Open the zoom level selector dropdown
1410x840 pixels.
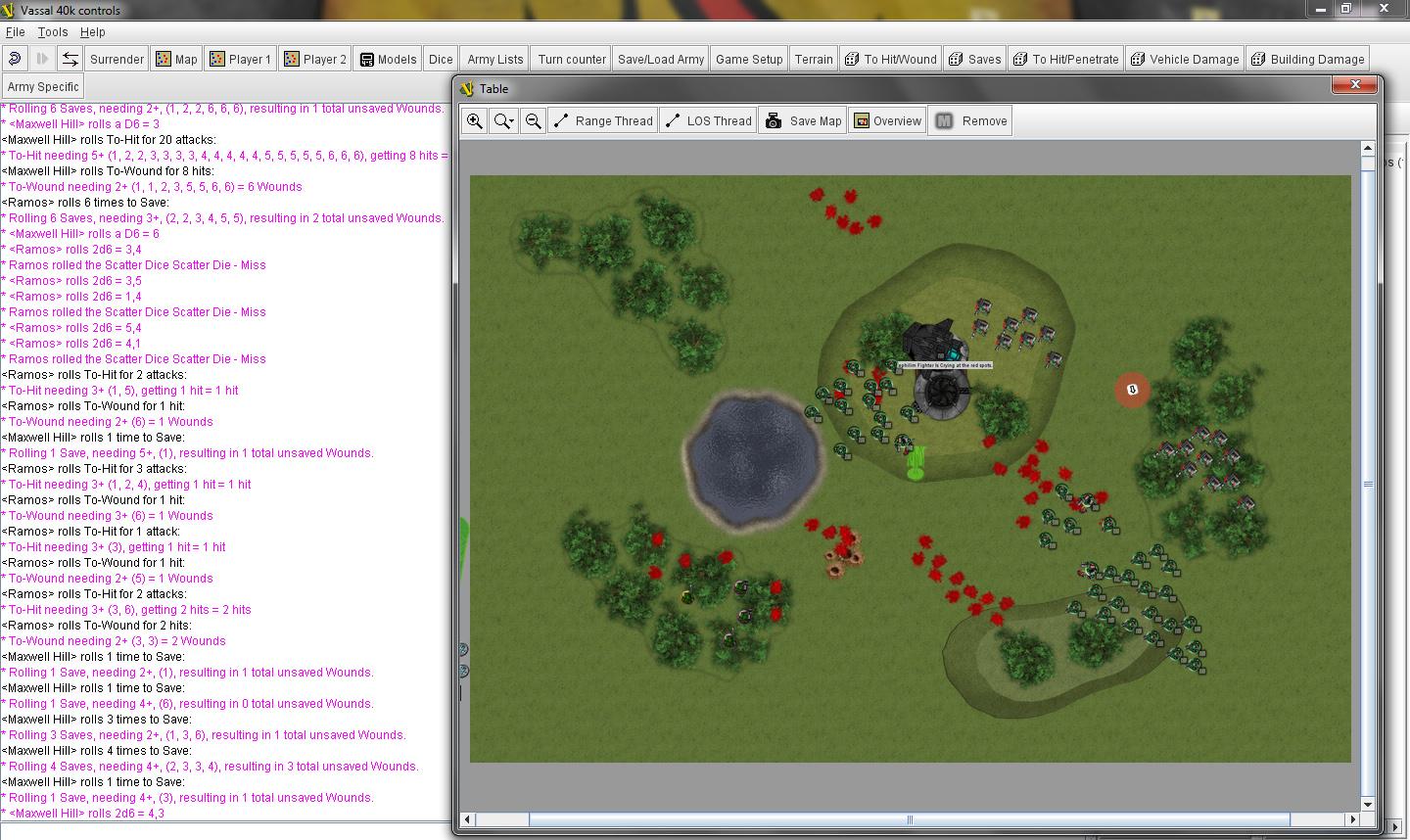coord(504,120)
